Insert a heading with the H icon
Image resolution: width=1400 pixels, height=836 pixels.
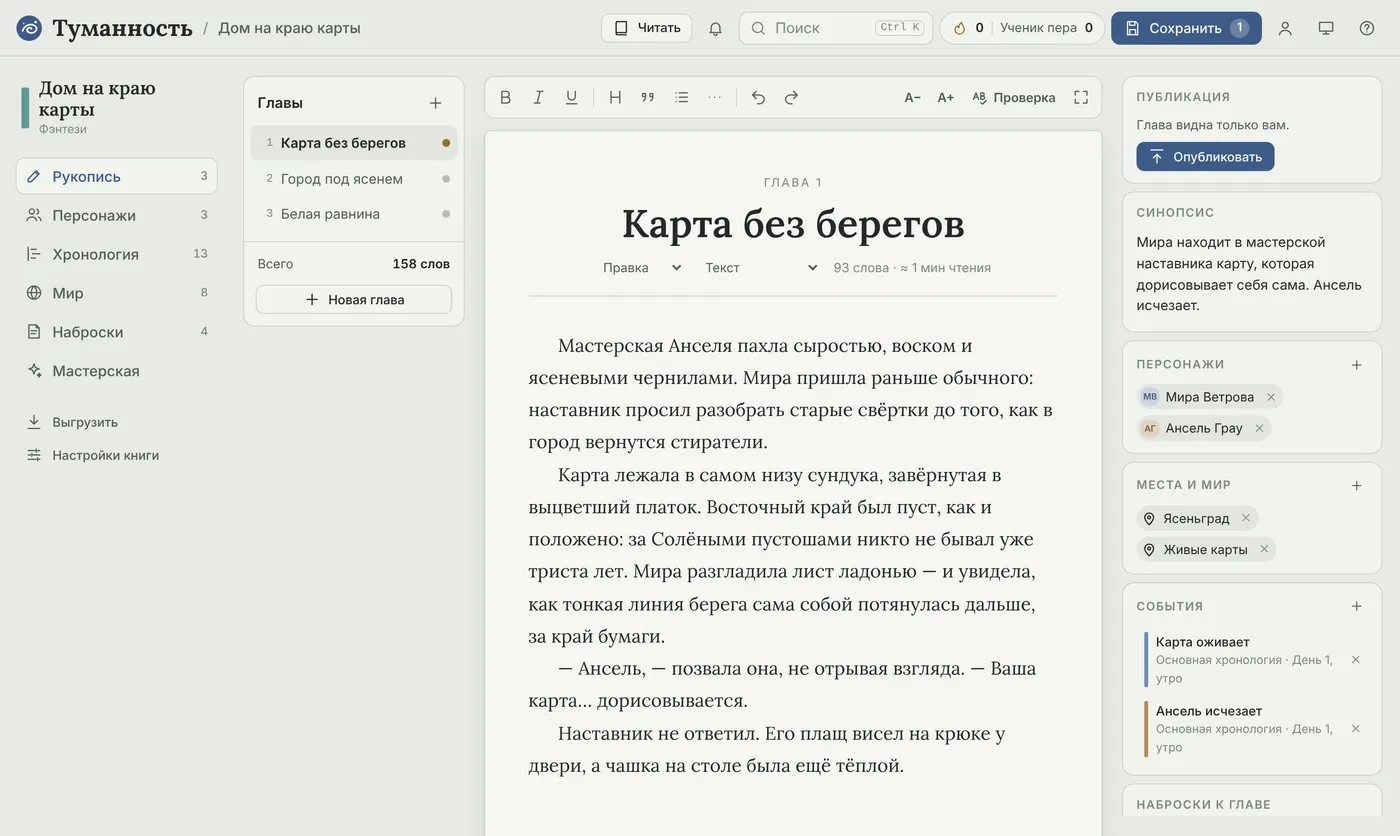coord(615,97)
